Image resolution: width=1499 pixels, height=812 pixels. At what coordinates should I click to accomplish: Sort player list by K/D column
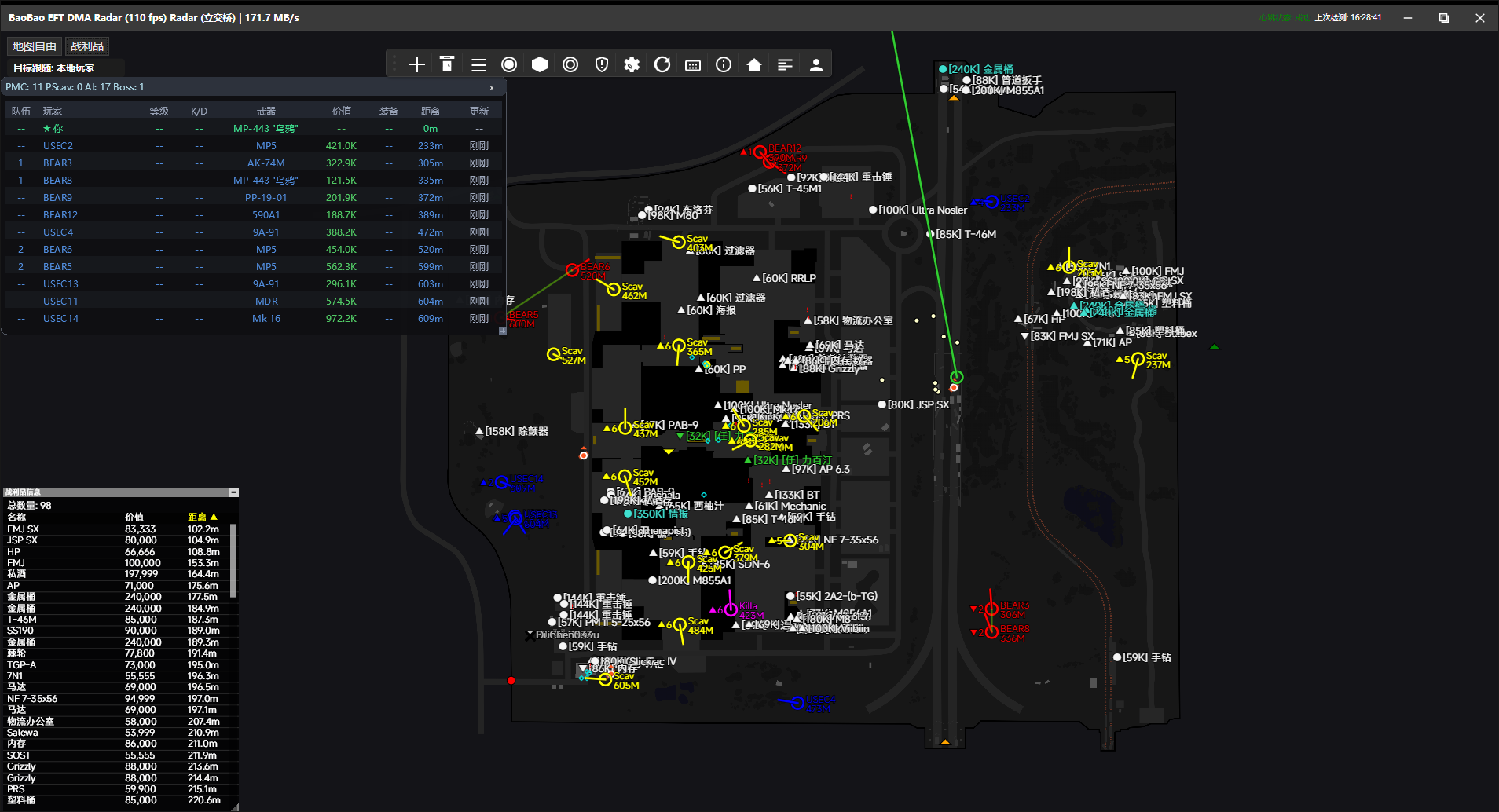click(x=199, y=112)
